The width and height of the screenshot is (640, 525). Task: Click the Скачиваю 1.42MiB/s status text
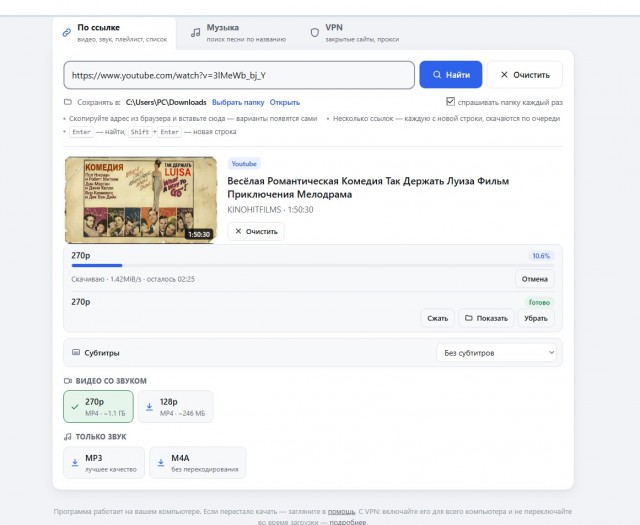coord(133,279)
